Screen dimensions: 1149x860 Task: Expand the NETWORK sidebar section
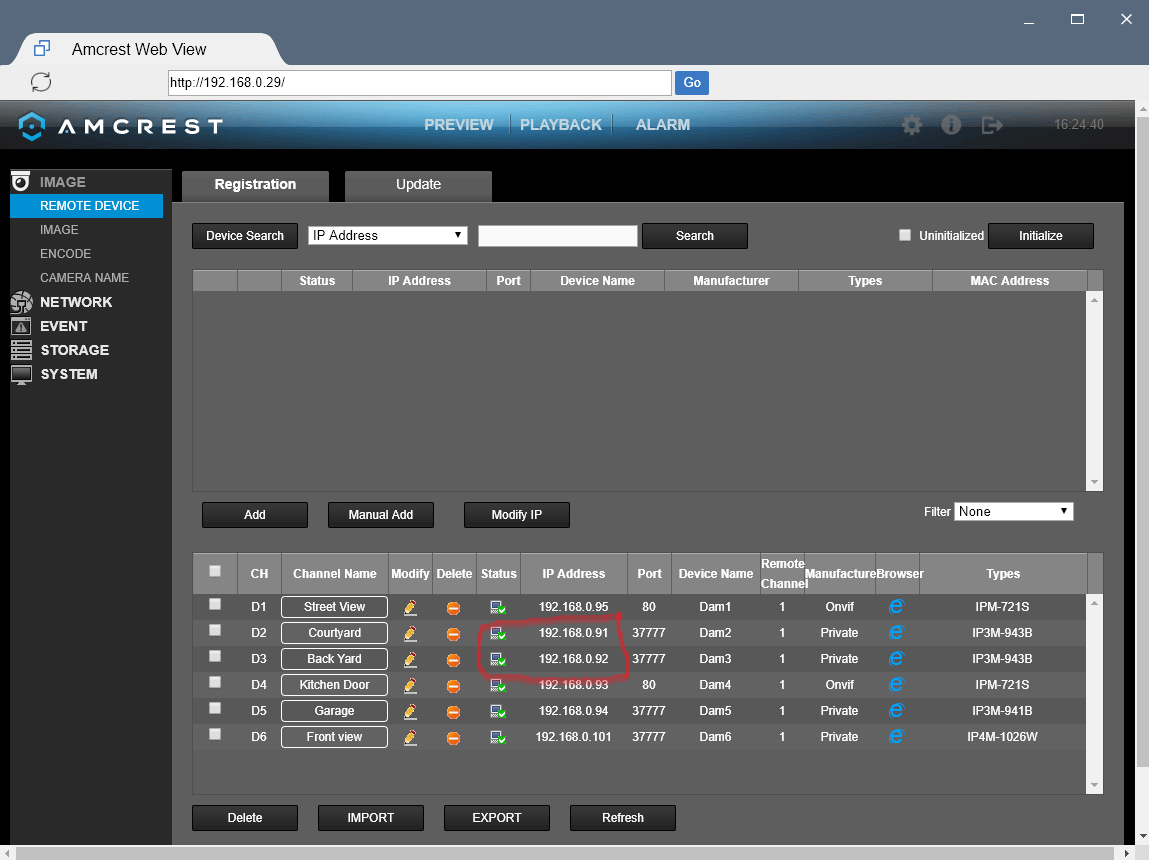pyautogui.click(x=75, y=302)
